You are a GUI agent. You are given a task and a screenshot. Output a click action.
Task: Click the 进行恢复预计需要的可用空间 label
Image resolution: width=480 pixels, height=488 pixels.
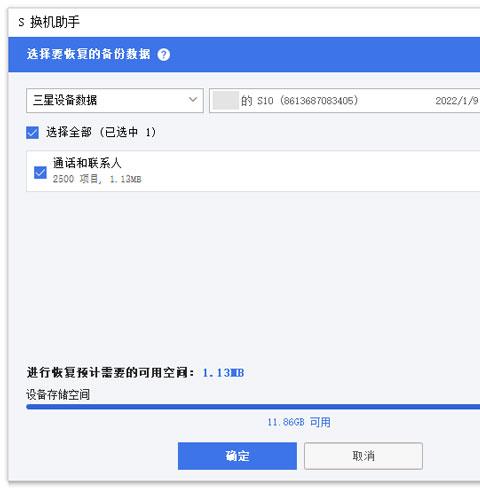click(110, 373)
